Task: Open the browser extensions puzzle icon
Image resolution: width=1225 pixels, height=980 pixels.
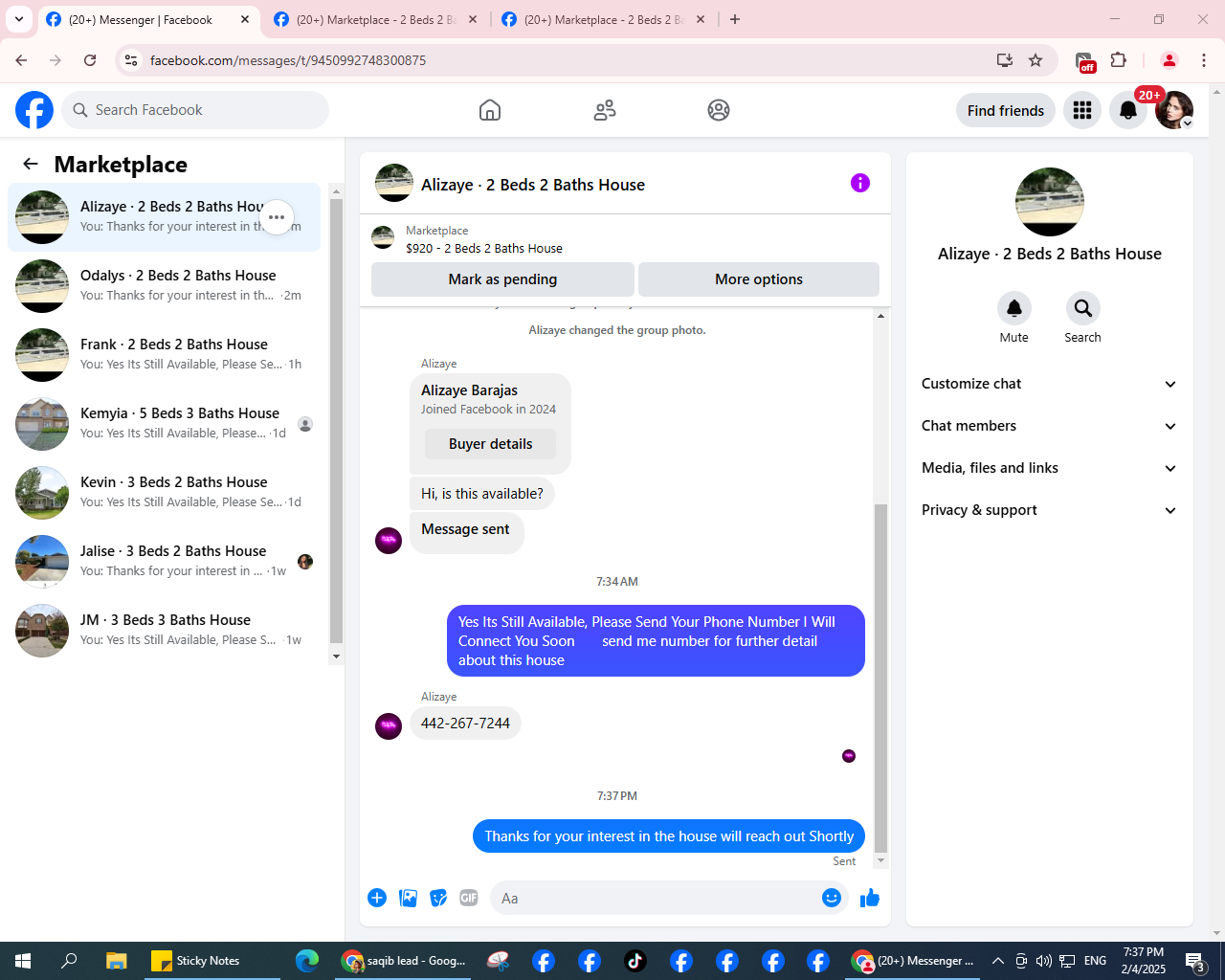Action: click(x=1118, y=60)
